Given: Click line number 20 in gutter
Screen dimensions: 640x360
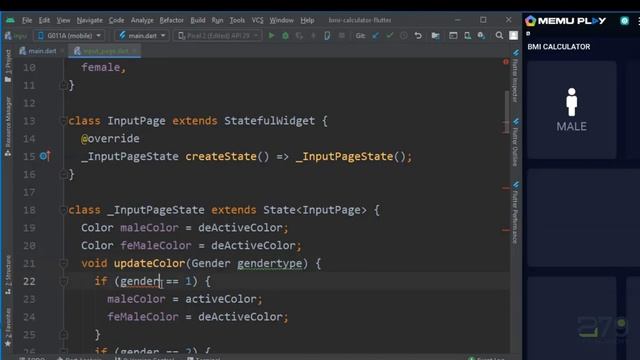Looking at the screenshot, I should (29, 246).
